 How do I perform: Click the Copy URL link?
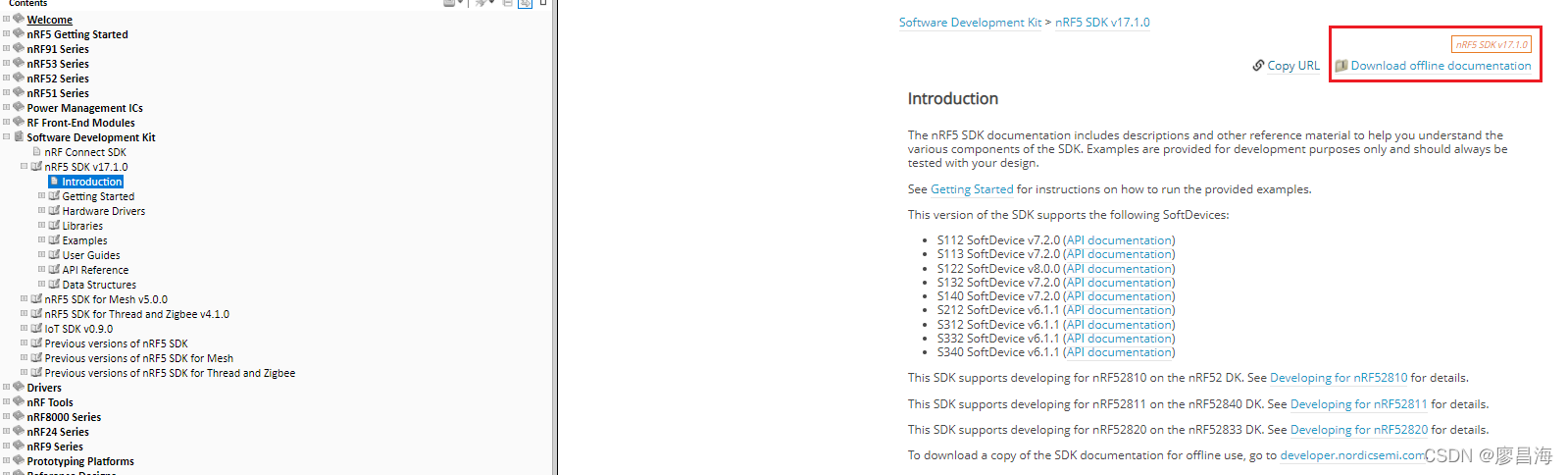[1293, 66]
